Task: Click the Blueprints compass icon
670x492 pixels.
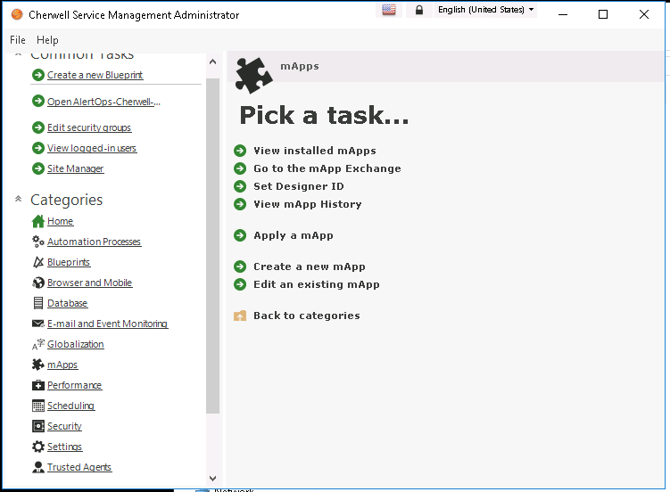Action: (x=38, y=262)
